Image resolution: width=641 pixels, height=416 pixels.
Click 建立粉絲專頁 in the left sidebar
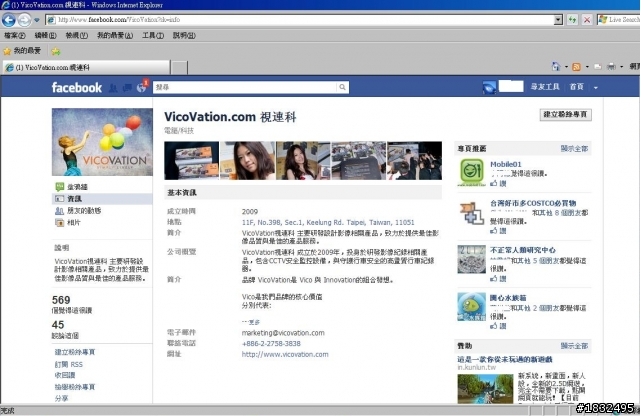pos(75,352)
